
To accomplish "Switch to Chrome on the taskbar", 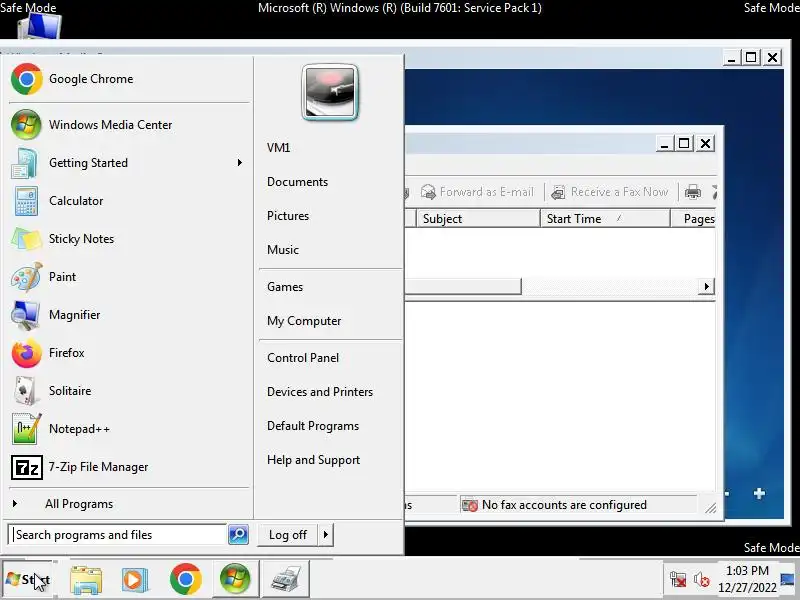I will coord(185,579).
